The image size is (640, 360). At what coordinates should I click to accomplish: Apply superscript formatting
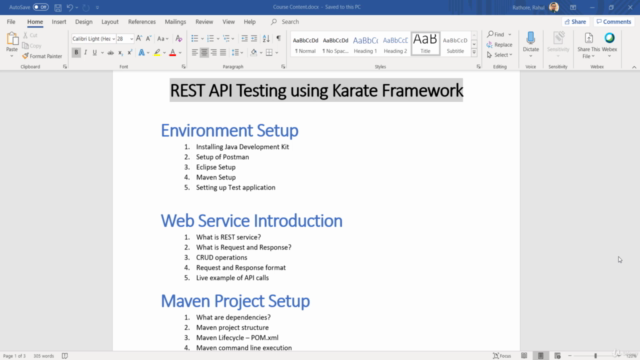click(130, 53)
